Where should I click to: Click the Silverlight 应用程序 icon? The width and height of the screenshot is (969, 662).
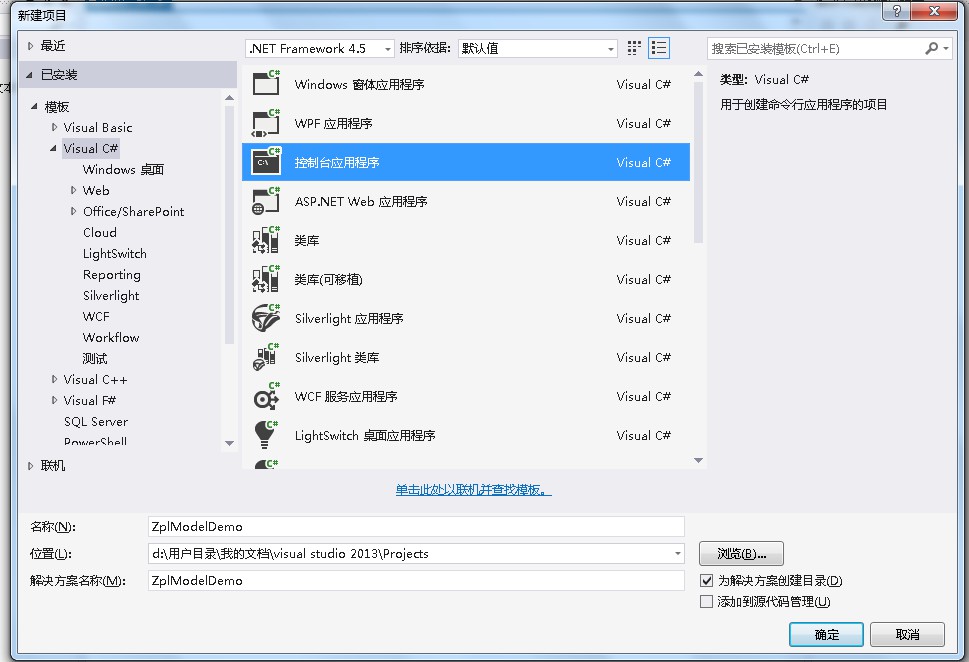click(266, 318)
